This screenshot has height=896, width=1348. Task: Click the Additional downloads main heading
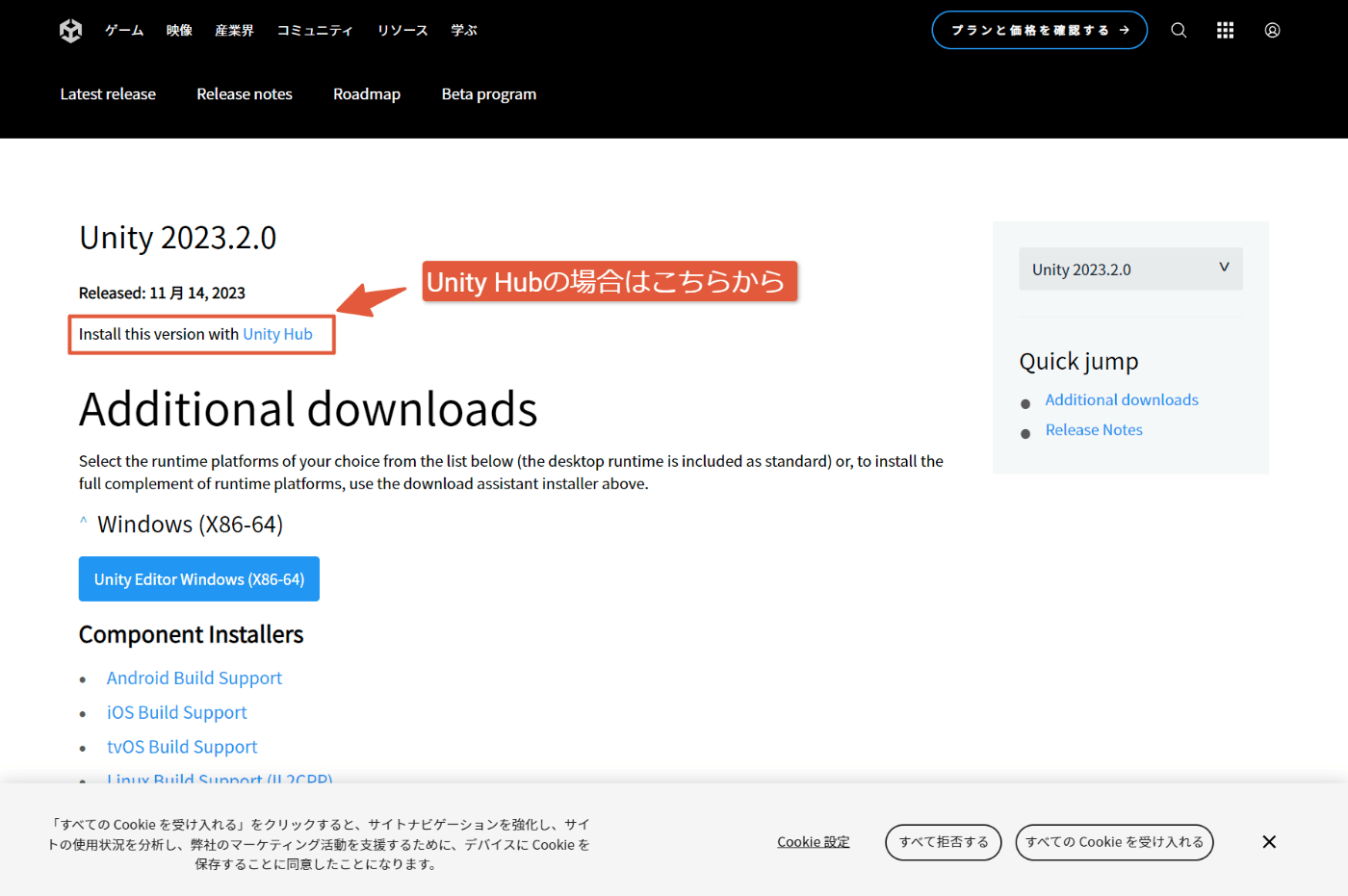click(308, 409)
